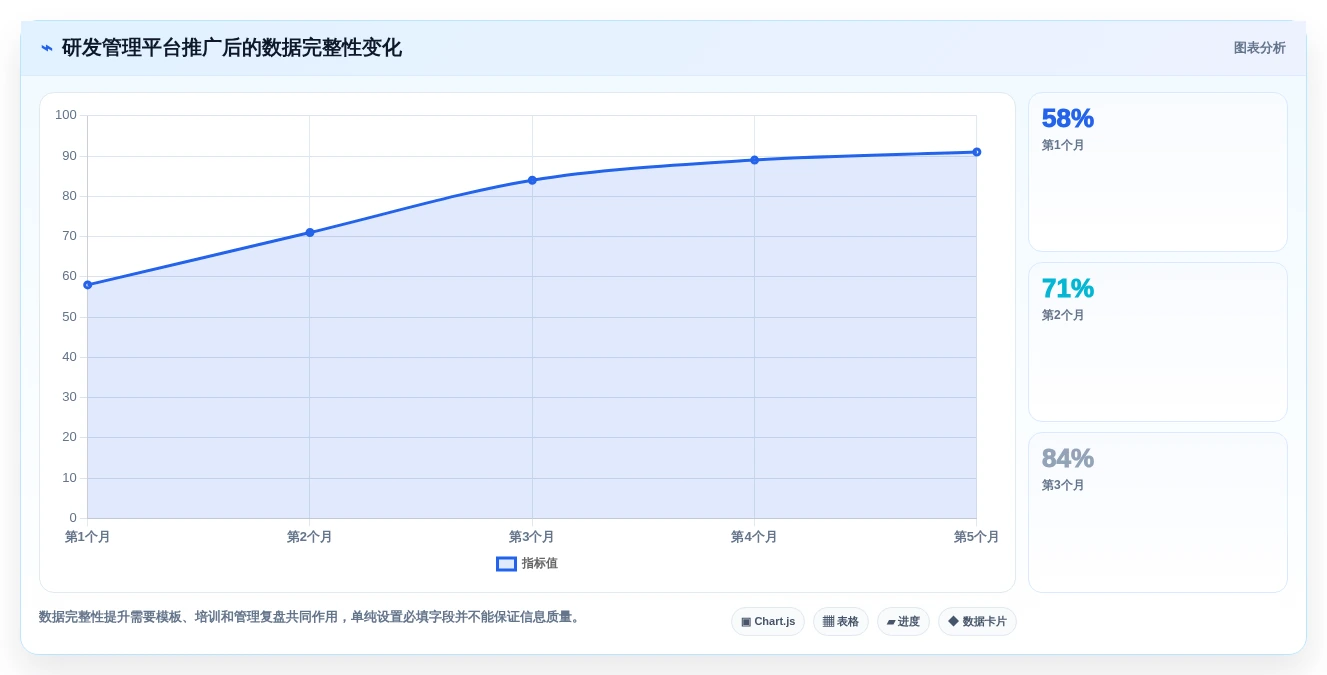Click the 图表分析 label in the header
Viewport: 1327px width, 675px height.
(1259, 48)
